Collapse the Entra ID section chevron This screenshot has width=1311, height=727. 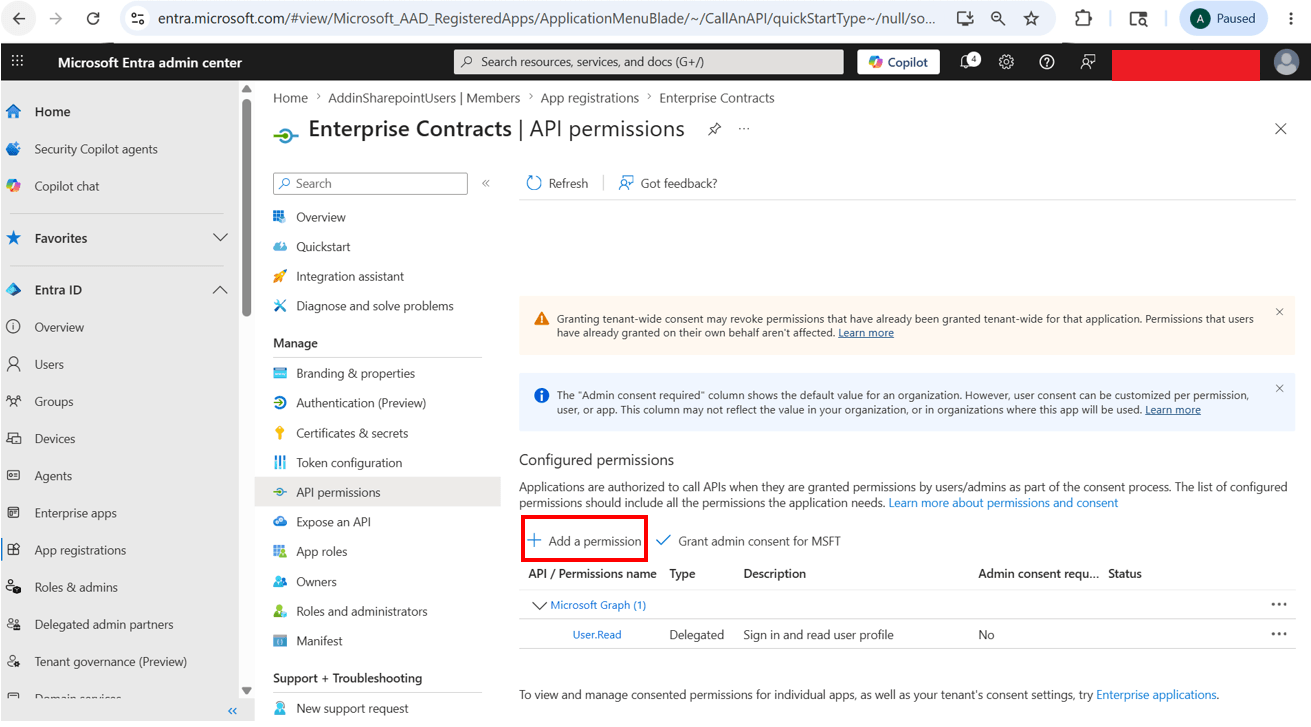coord(220,290)
